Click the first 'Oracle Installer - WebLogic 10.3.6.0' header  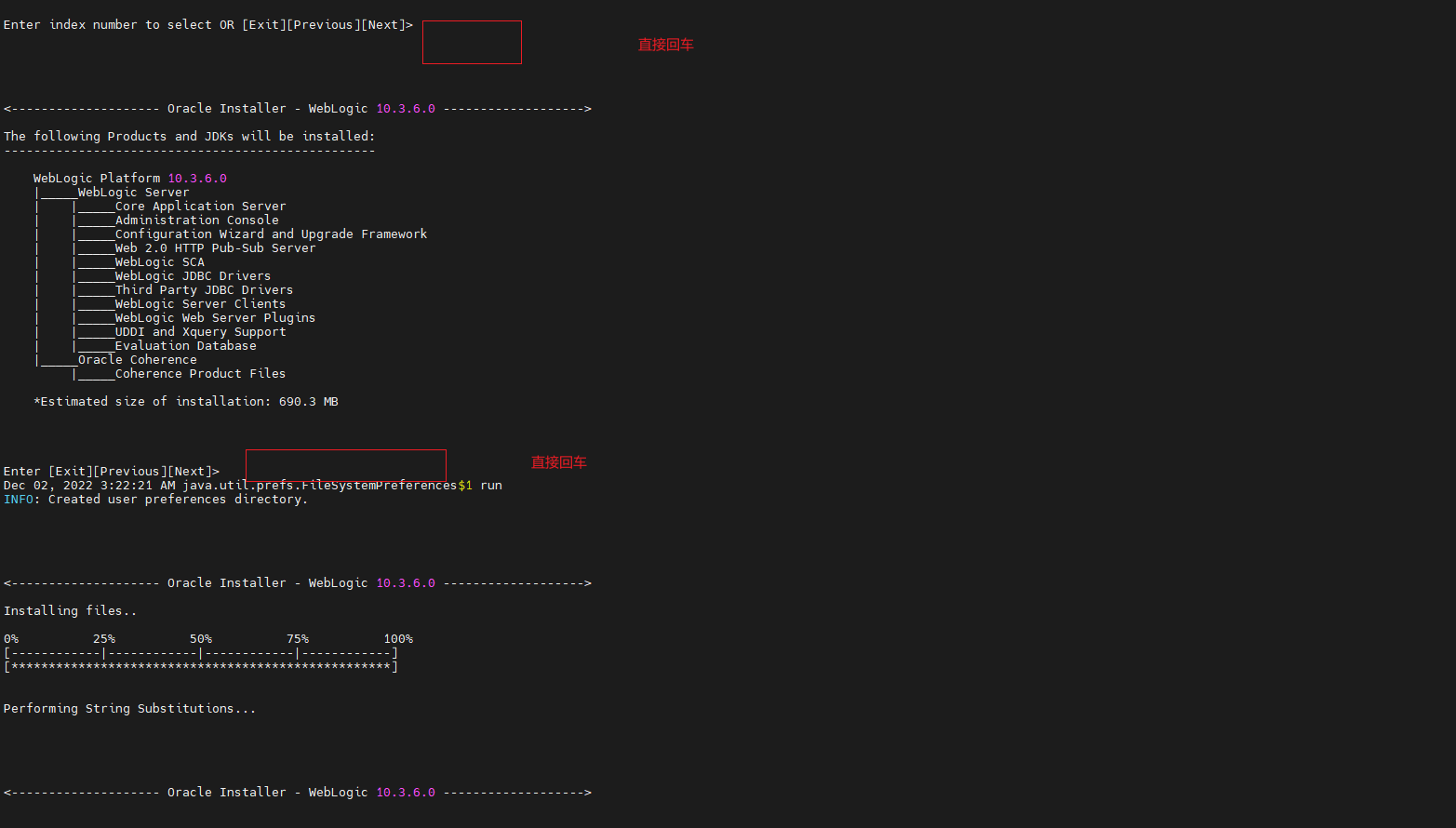(298, 108)
